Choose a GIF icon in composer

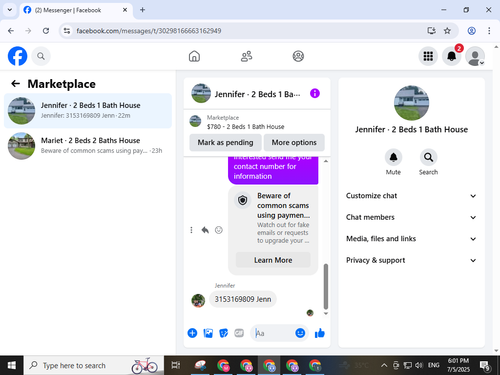[x=239, y=333]
